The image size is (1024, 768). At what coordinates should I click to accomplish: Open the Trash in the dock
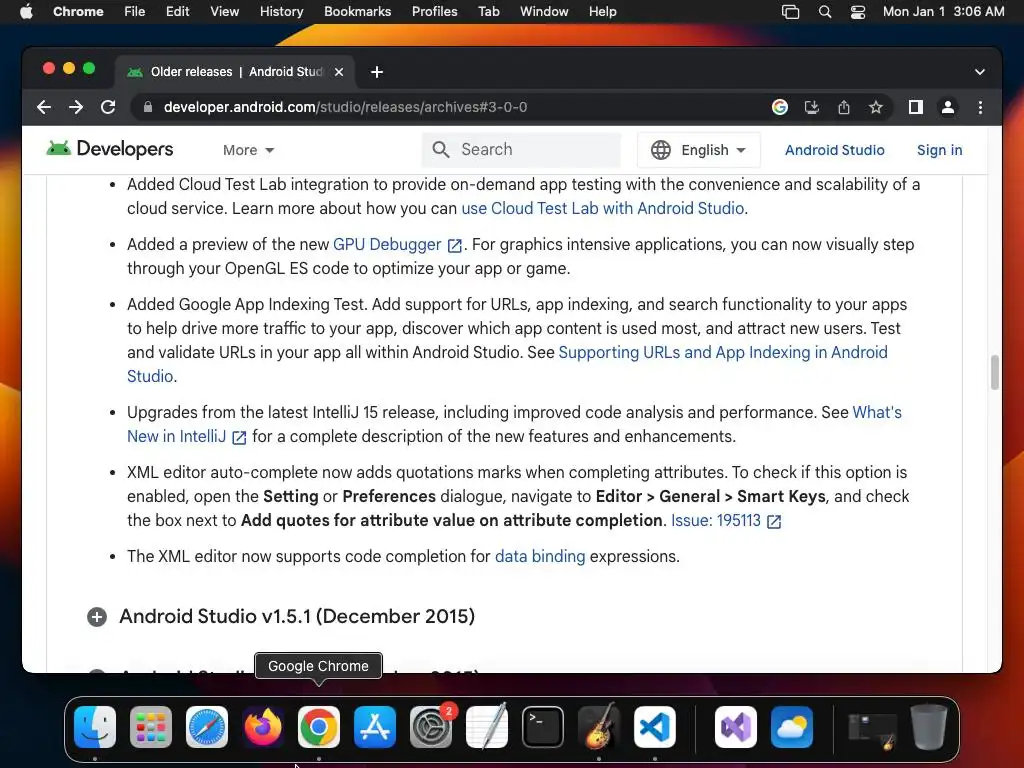tap(929, 726)
